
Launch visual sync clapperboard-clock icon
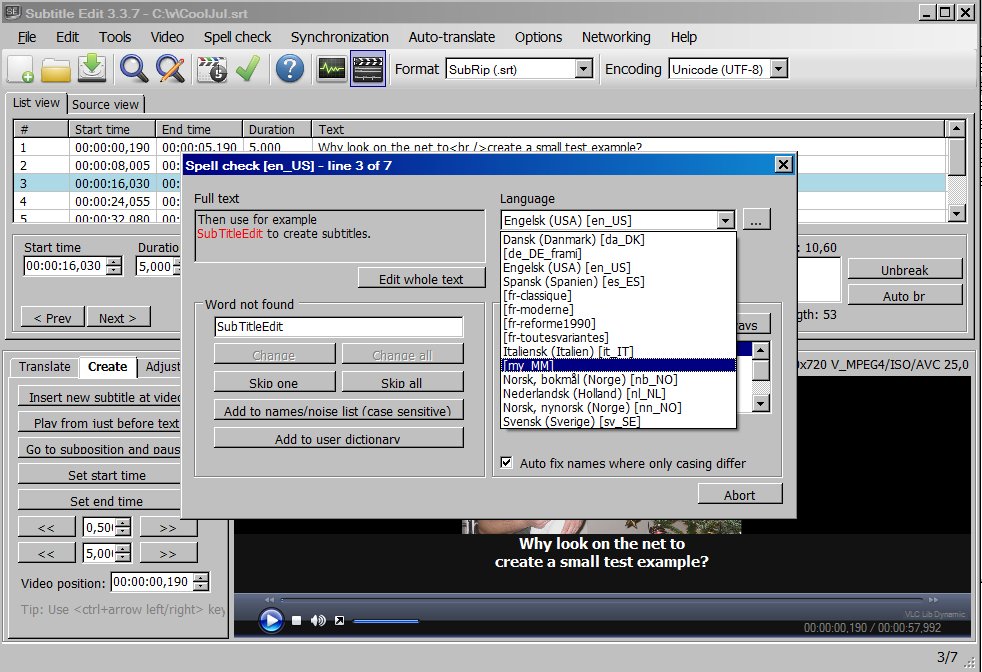212,69
